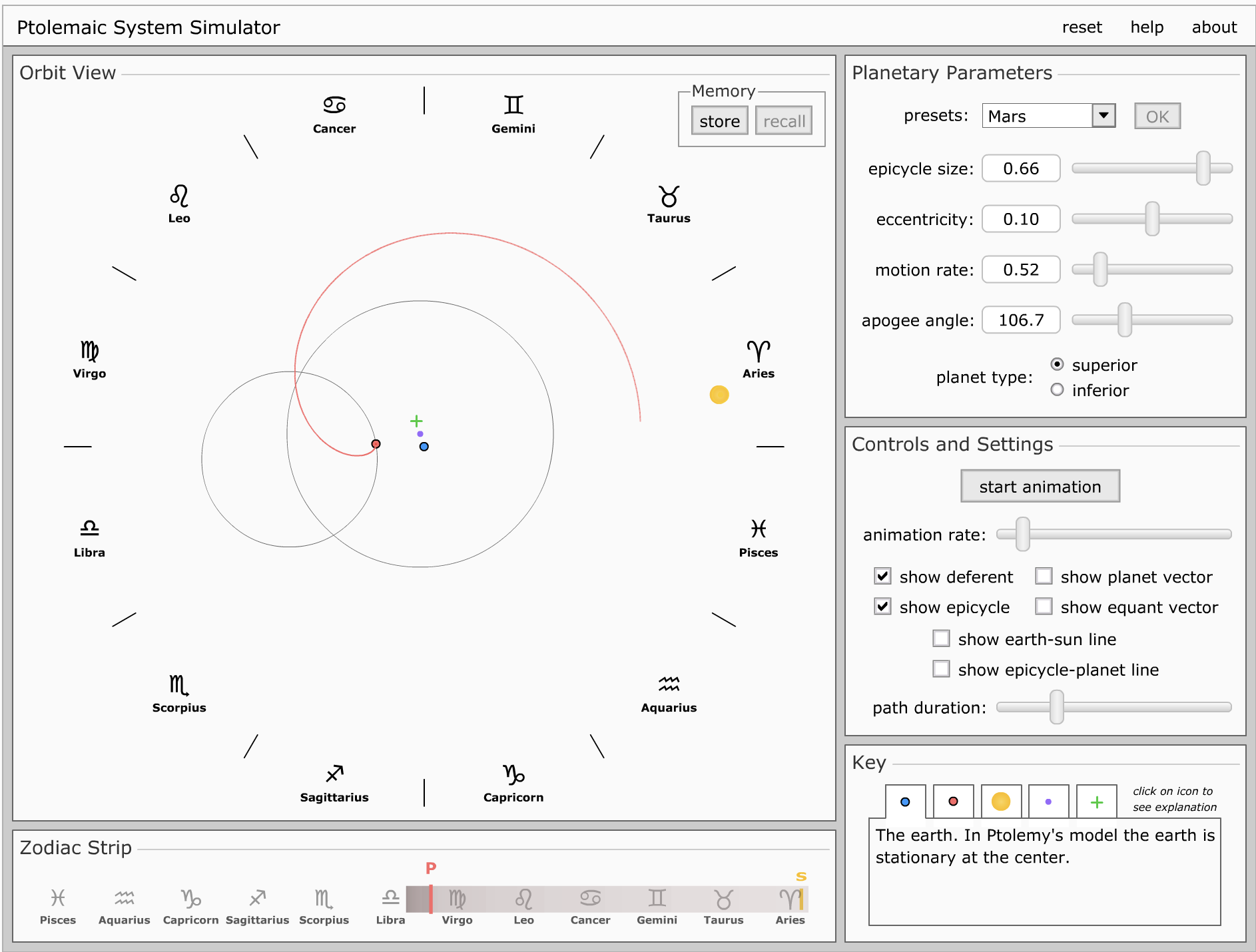The width and height of the screenshot is (1256, 952).
Task: Select the inferior planet type
Action: point(1057,389)
